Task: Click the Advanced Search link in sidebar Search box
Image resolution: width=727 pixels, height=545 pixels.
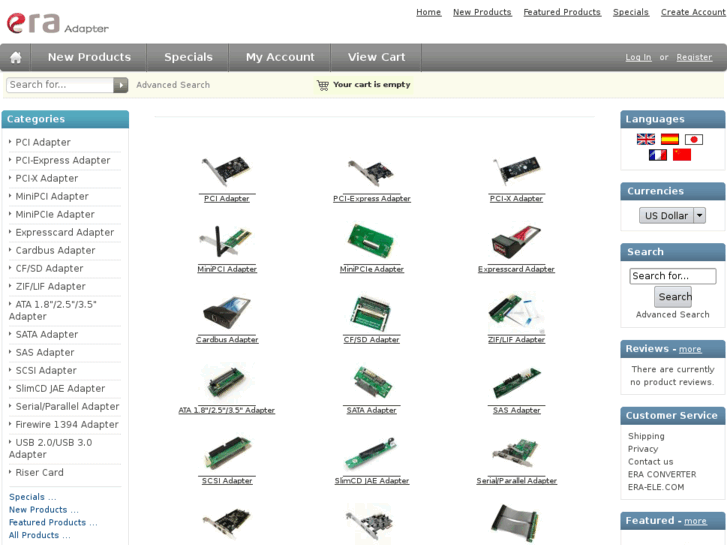Action: [673, 315]
